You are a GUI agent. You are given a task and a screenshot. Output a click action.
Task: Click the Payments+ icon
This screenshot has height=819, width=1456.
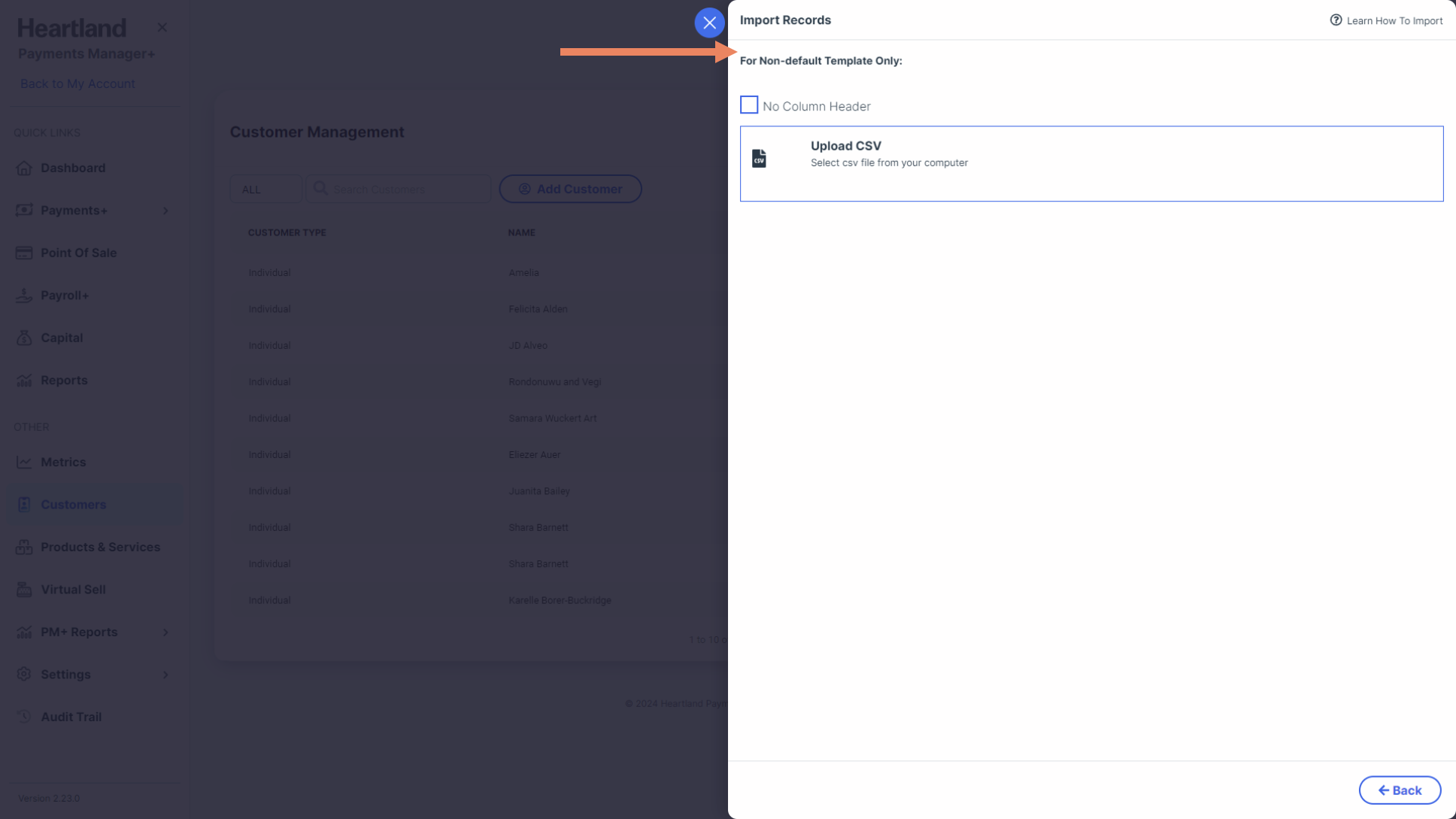click(24, 210)
